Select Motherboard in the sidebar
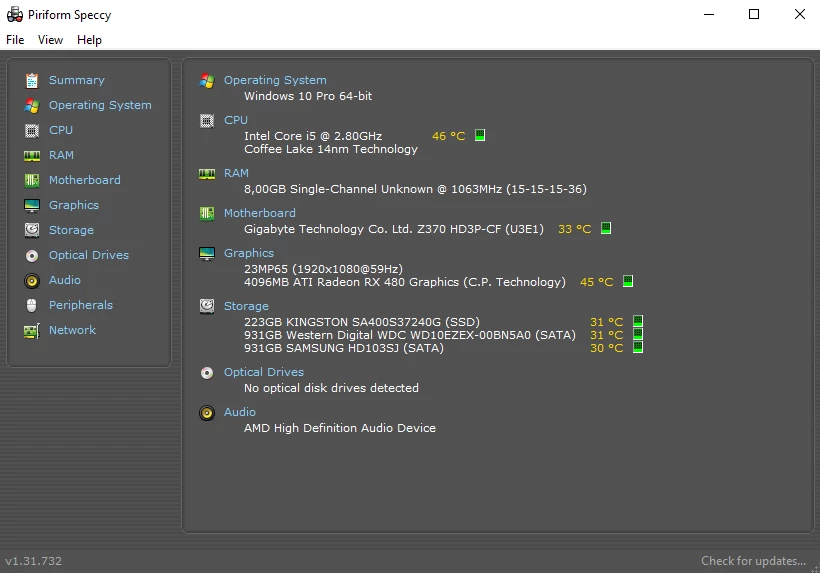The image size is (820, 573). tap(85, 180)
